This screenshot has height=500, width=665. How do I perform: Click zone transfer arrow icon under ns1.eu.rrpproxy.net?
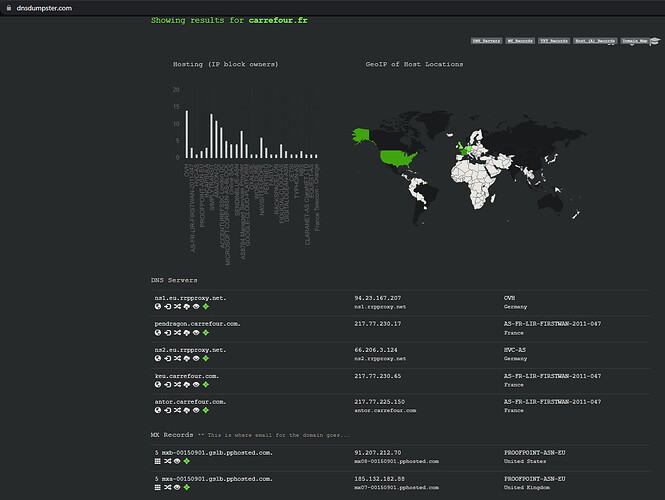point(168,307)
